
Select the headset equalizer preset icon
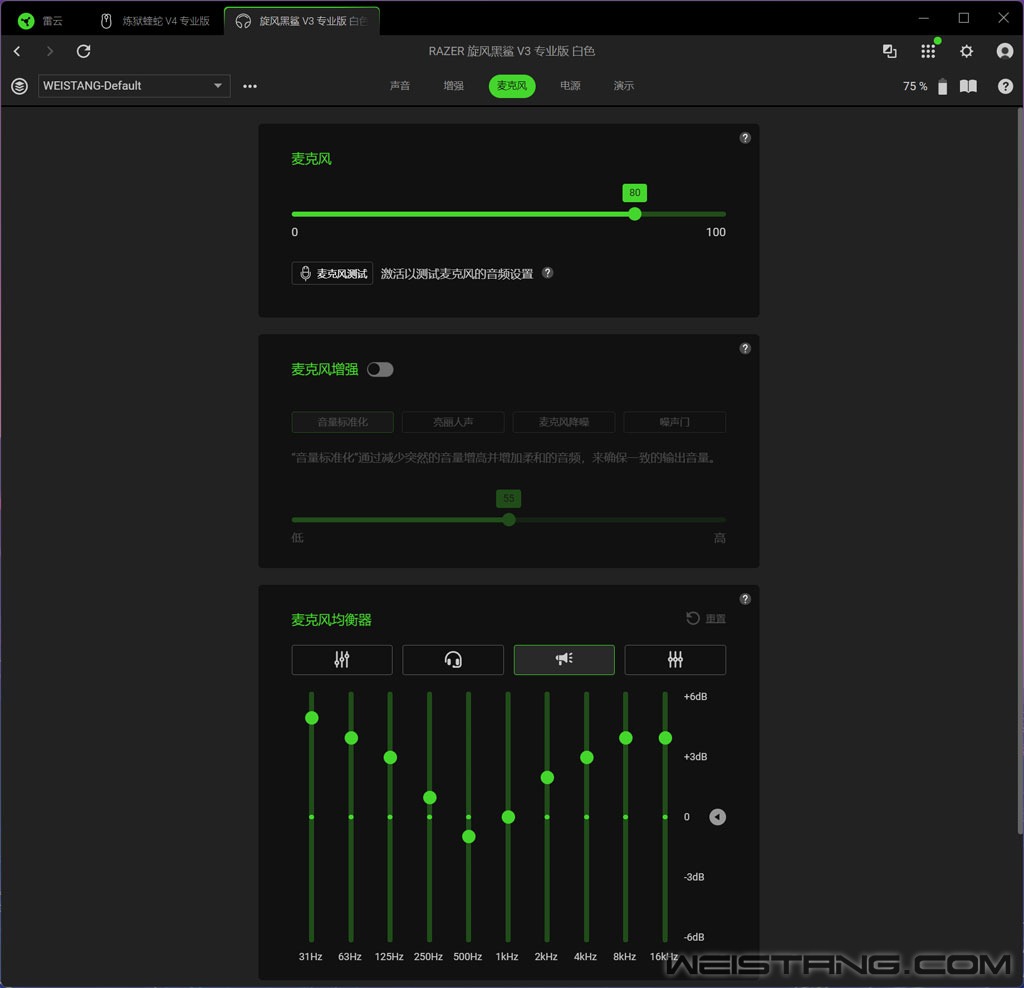click(x=453, y=660)
